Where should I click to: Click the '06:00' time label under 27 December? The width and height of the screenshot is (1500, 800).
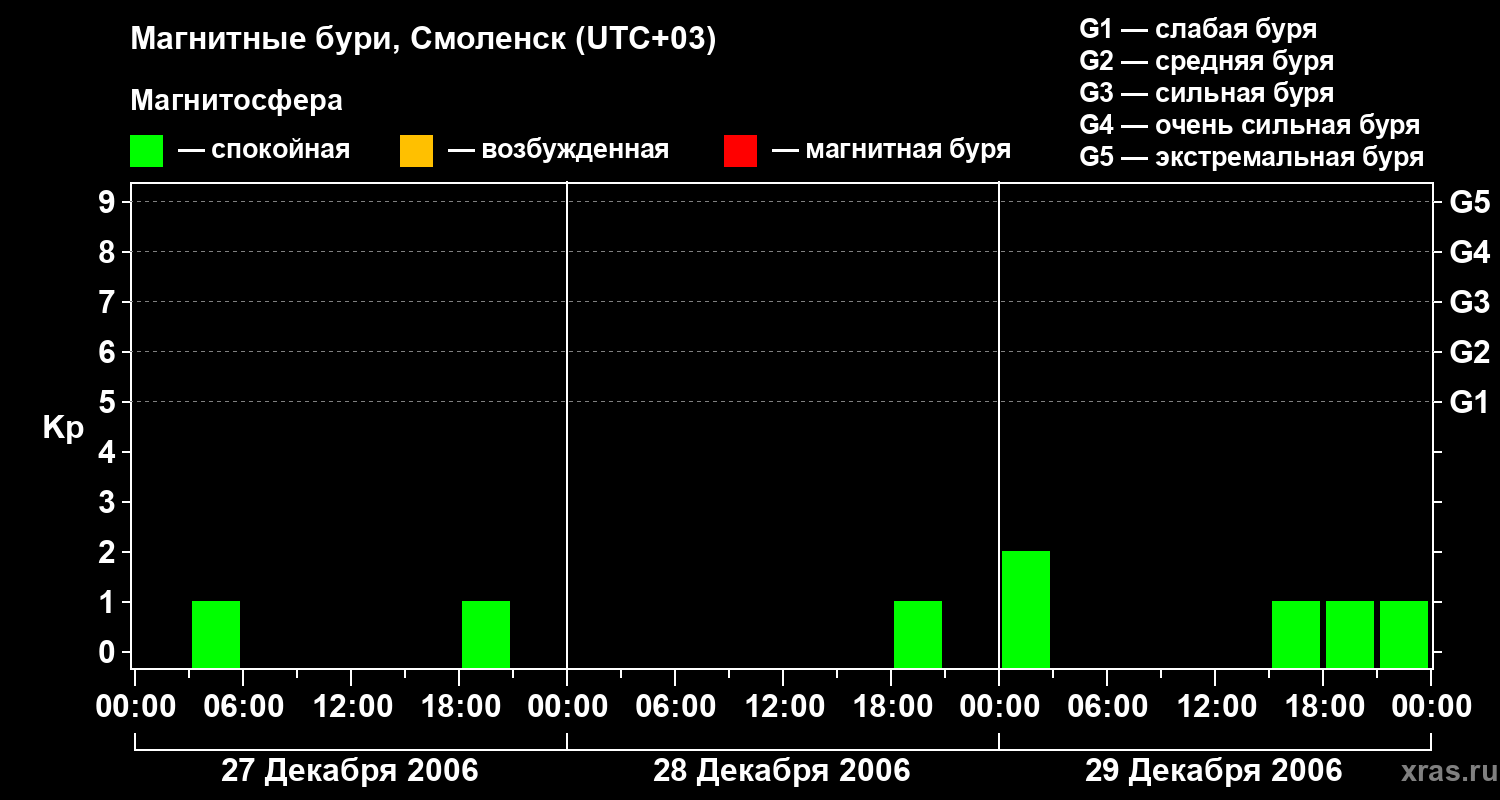(x=243, y=707)
